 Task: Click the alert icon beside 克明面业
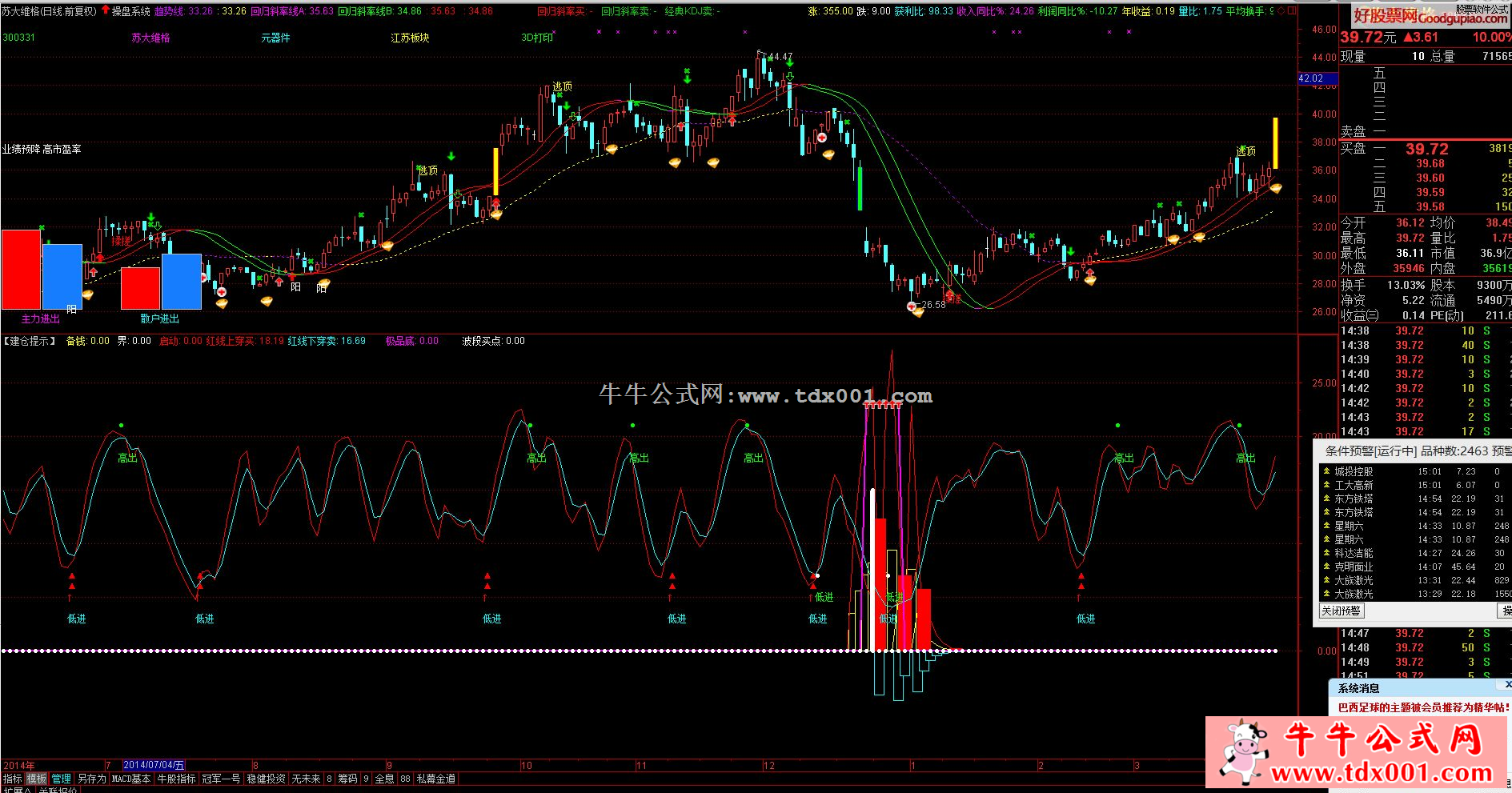(x=1326, y=567)
